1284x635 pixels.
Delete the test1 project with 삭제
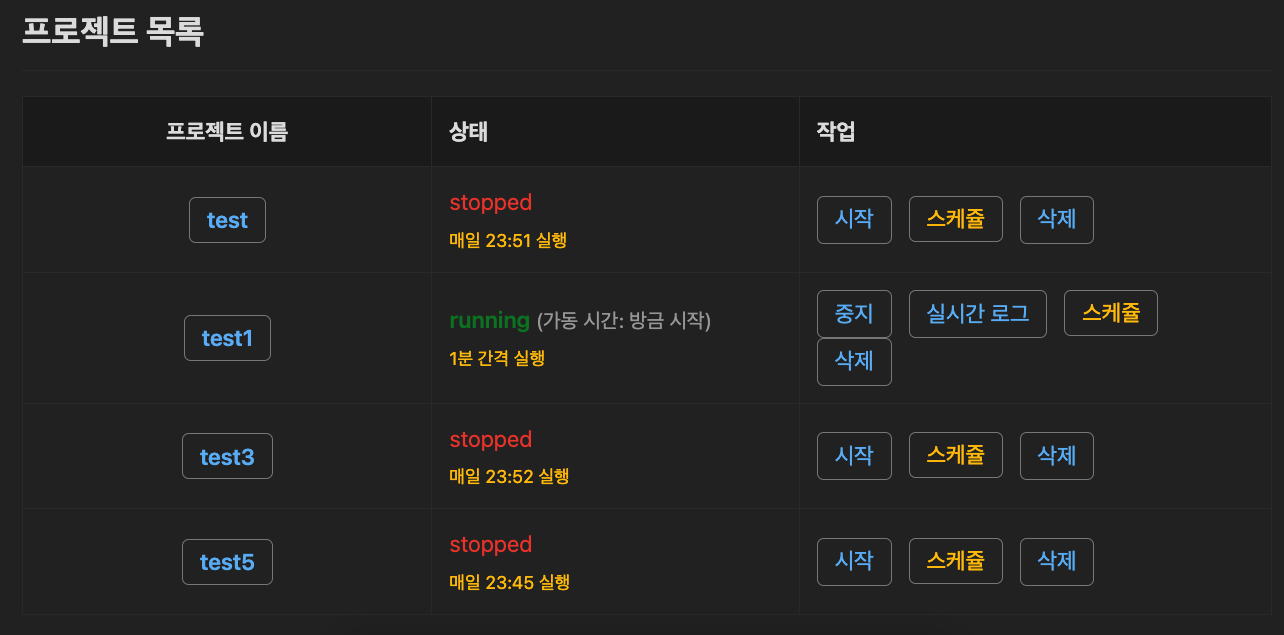click(x=854, y=361)
